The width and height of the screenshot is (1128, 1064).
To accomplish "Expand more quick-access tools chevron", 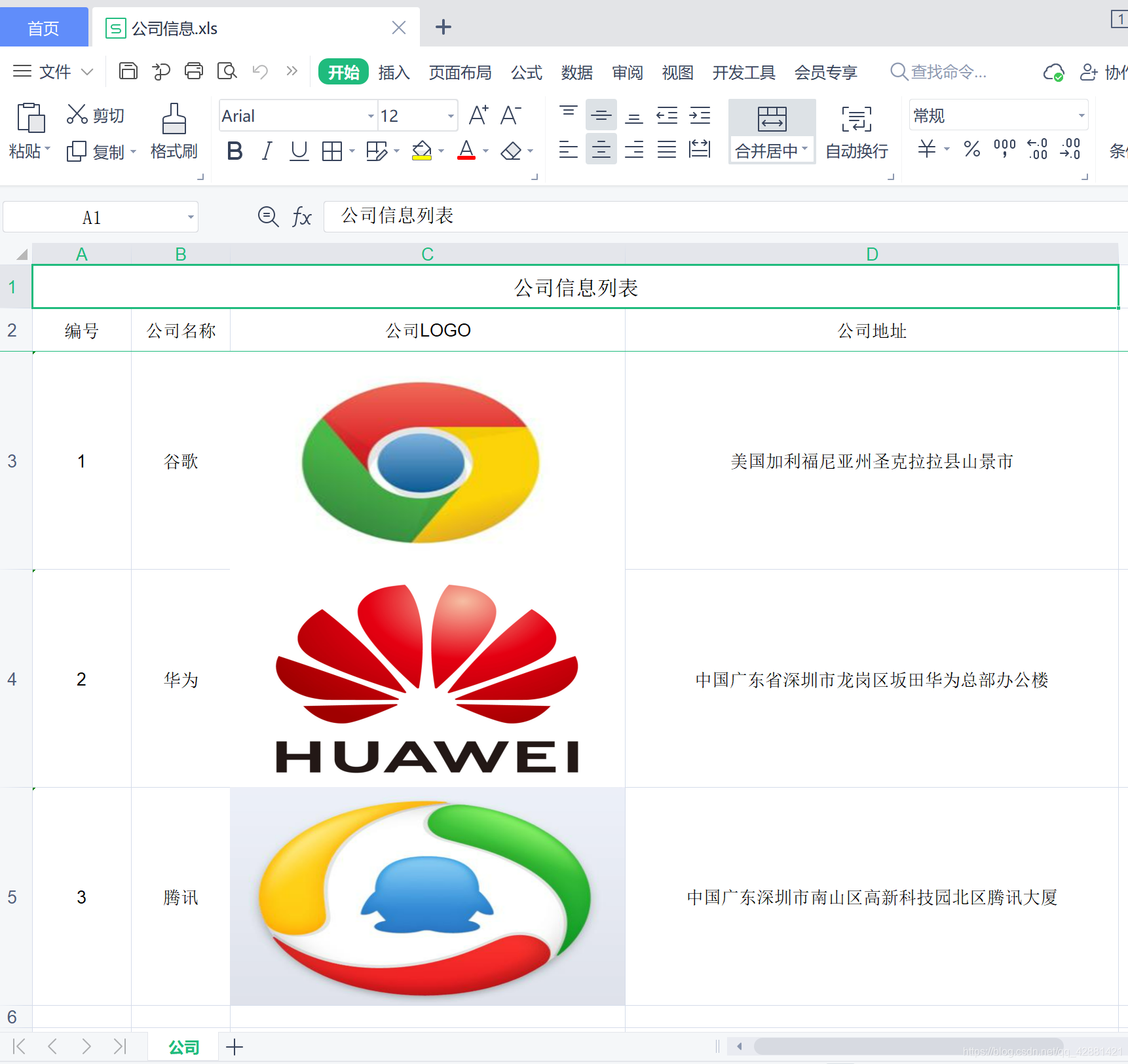I will tap(291, 71).
